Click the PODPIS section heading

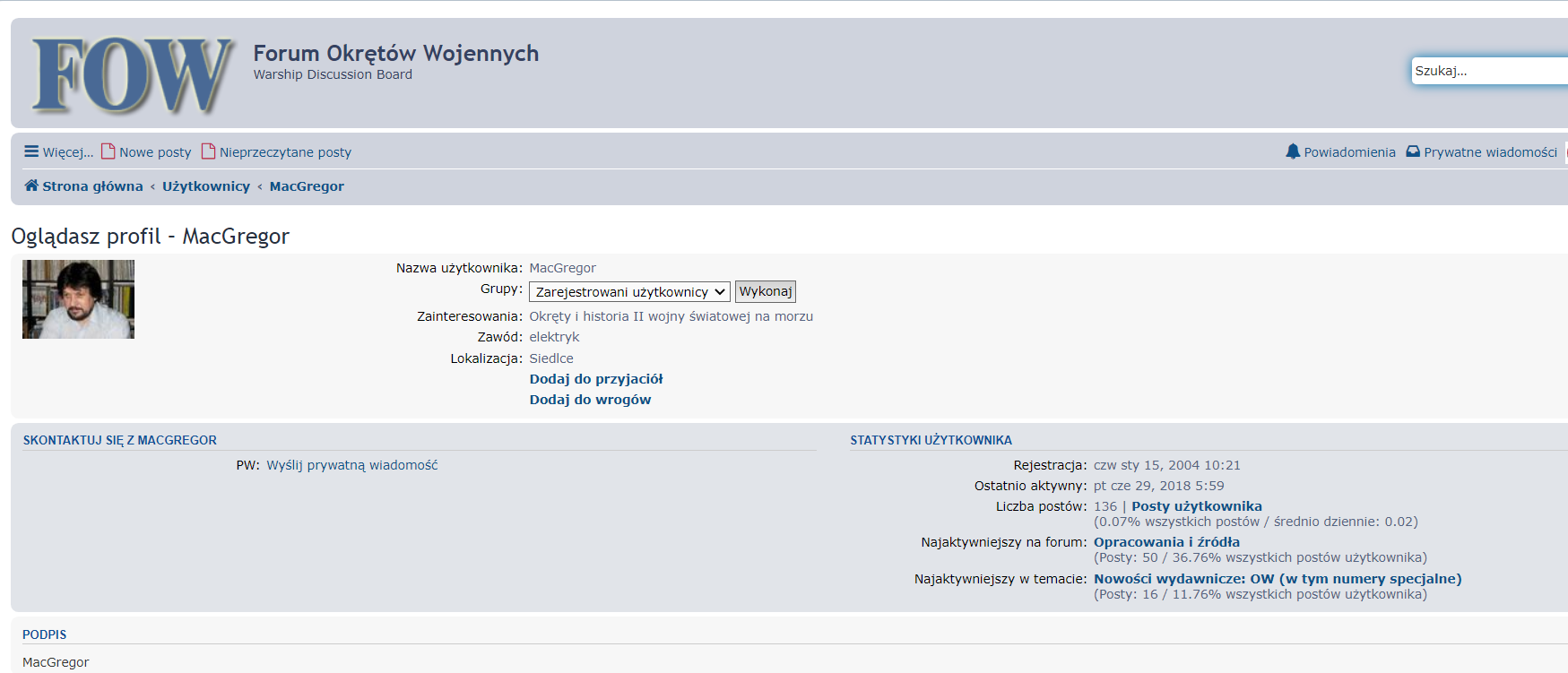(45, 634)
